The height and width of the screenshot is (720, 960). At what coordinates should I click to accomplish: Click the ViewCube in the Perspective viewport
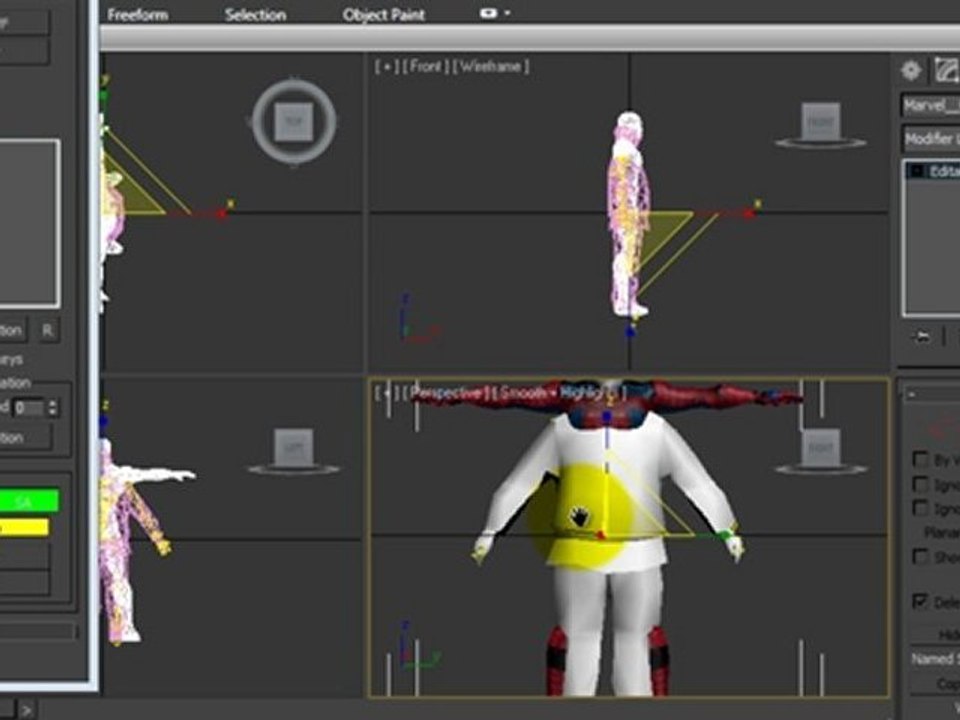click(820, 447)
